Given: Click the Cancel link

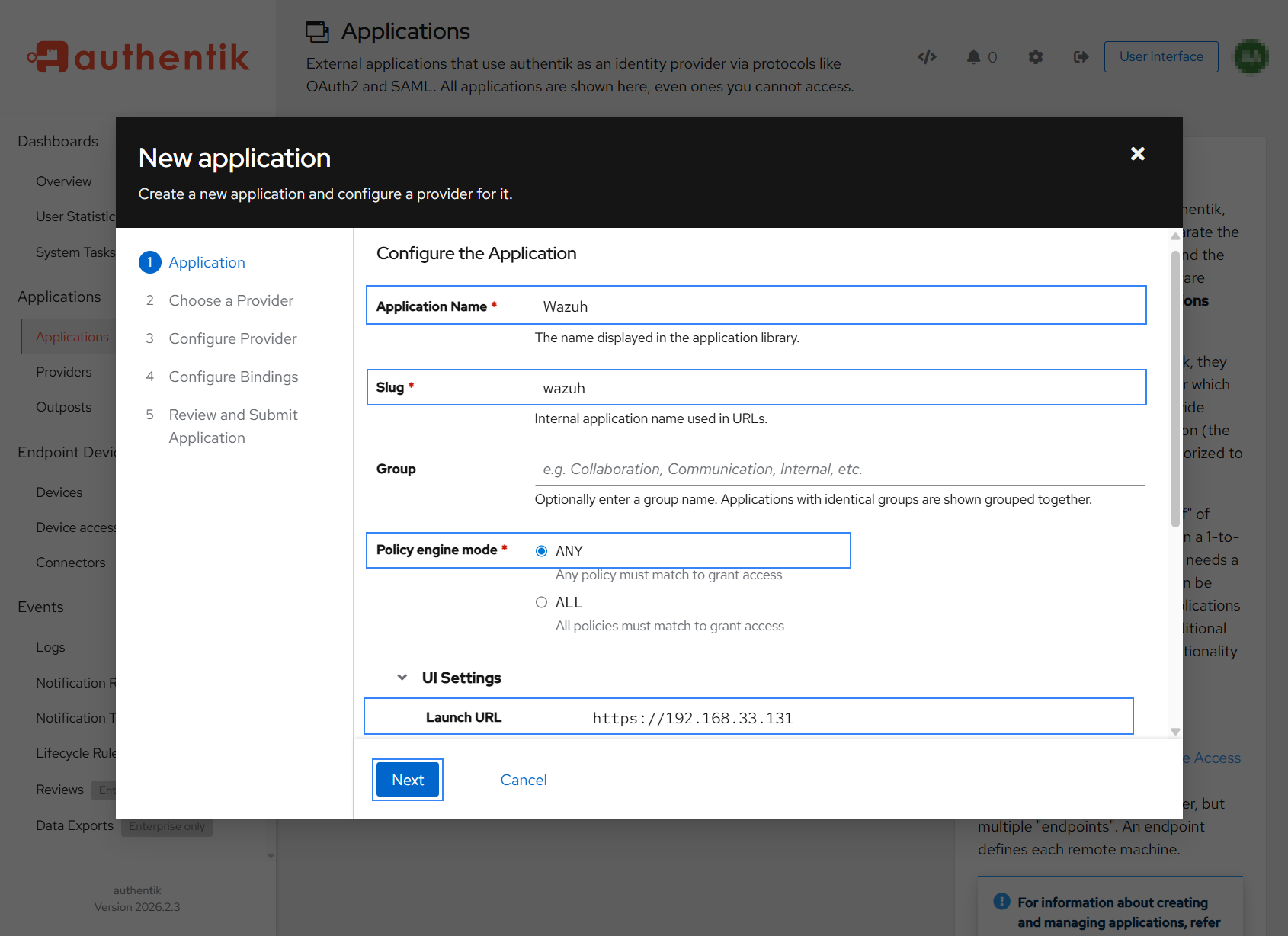Looking at the screenshot, I should 524,780.
